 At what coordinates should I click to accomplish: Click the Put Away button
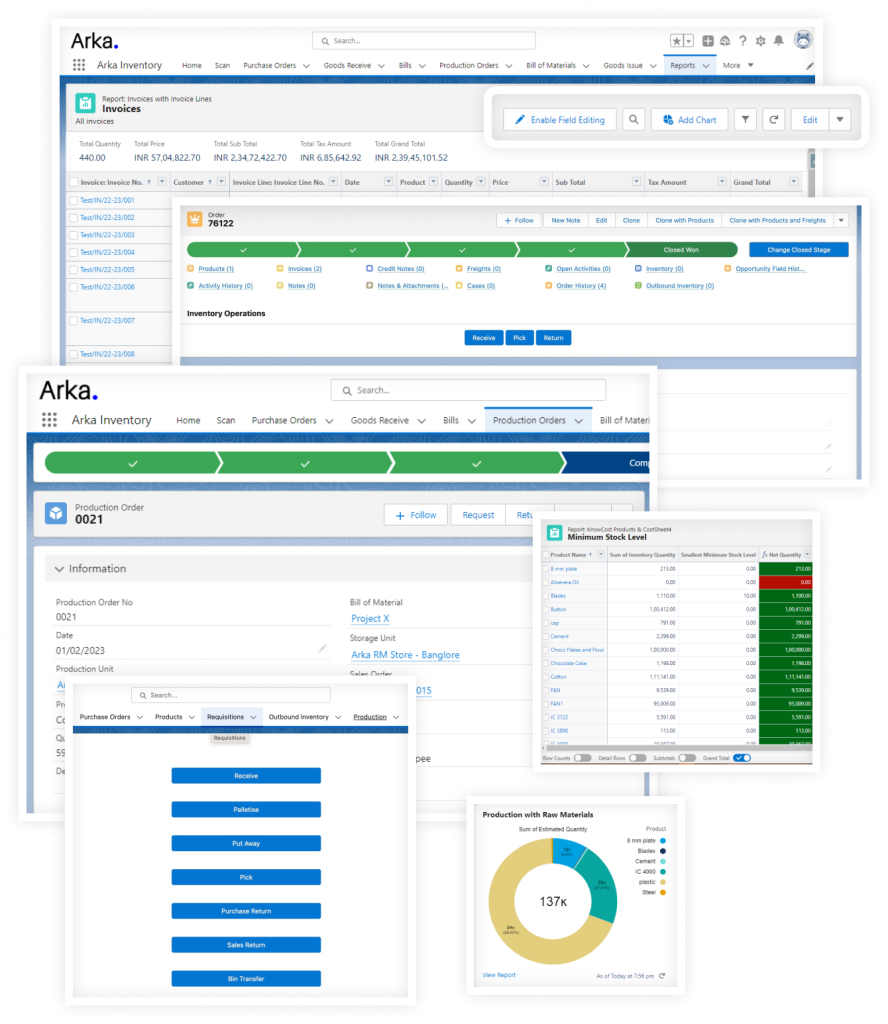tap(246, 843)
